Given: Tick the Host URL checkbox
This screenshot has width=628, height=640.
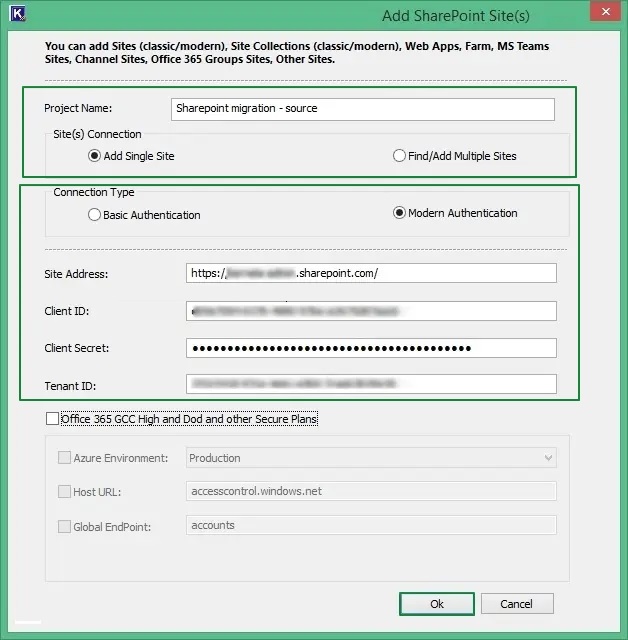Looking at the screenshot, I should [64, 492].
